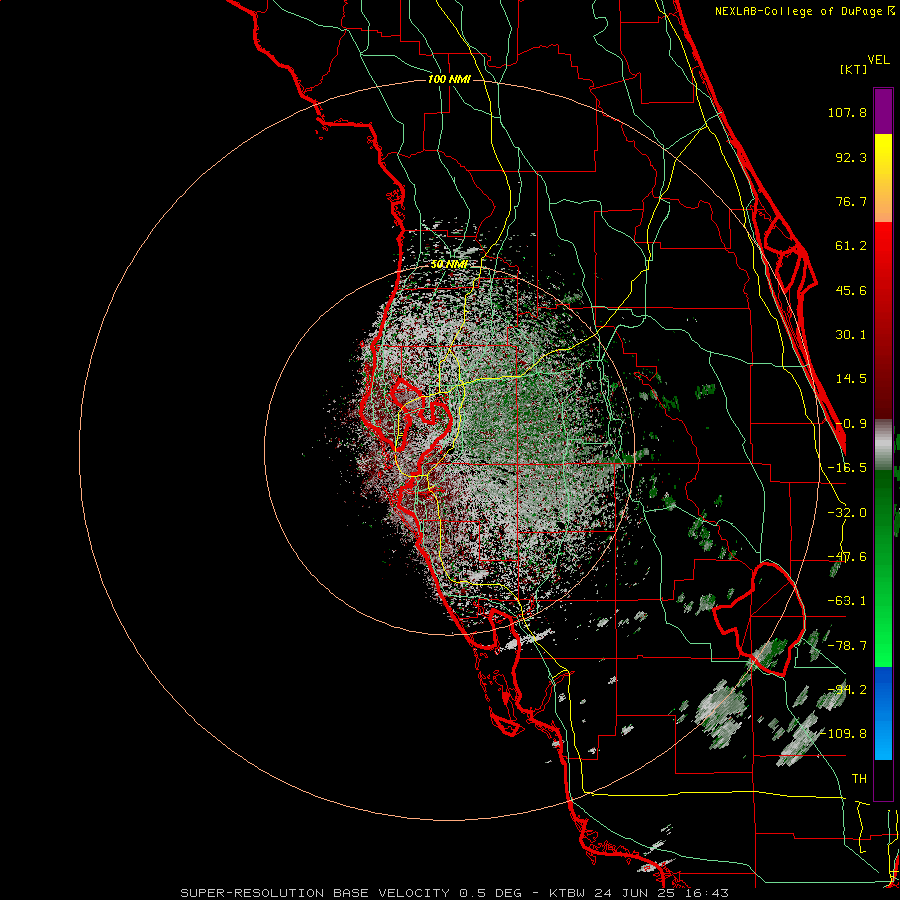900x900 pixels.
Task: Select the -109.8 velocity scale value
Action: (844, 734)
